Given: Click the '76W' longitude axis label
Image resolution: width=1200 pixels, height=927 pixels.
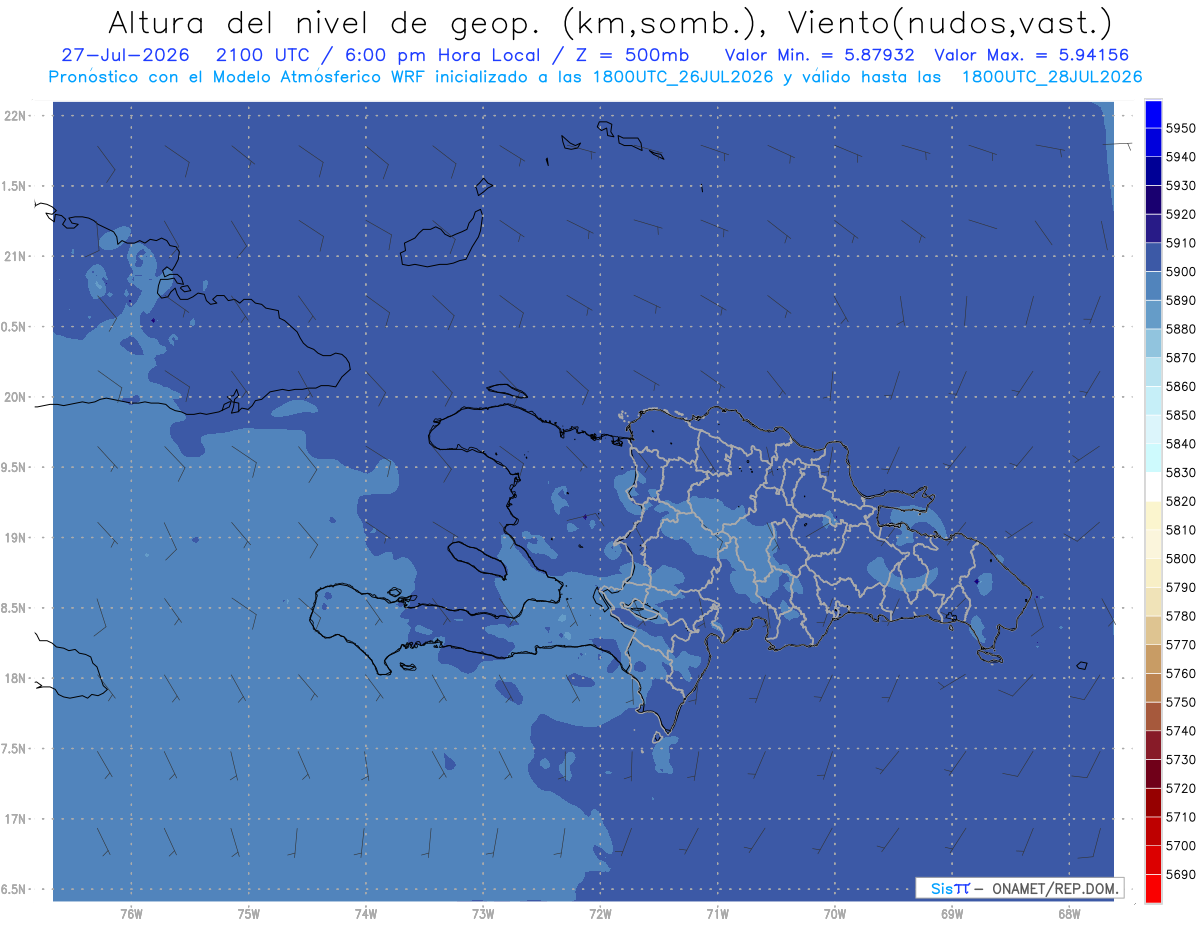Looking at the screenshot, I should click(131, 913).
